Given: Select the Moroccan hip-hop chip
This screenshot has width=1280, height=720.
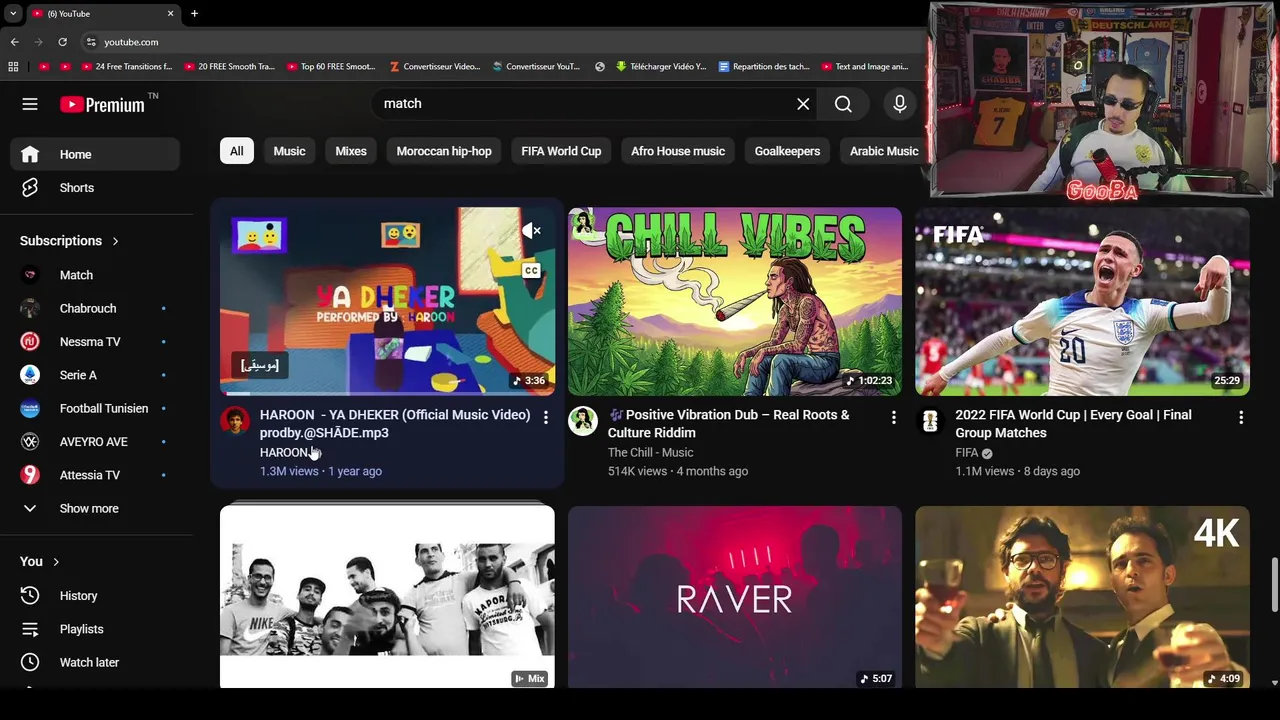Looking at the screenshot, I should [444, 151].
